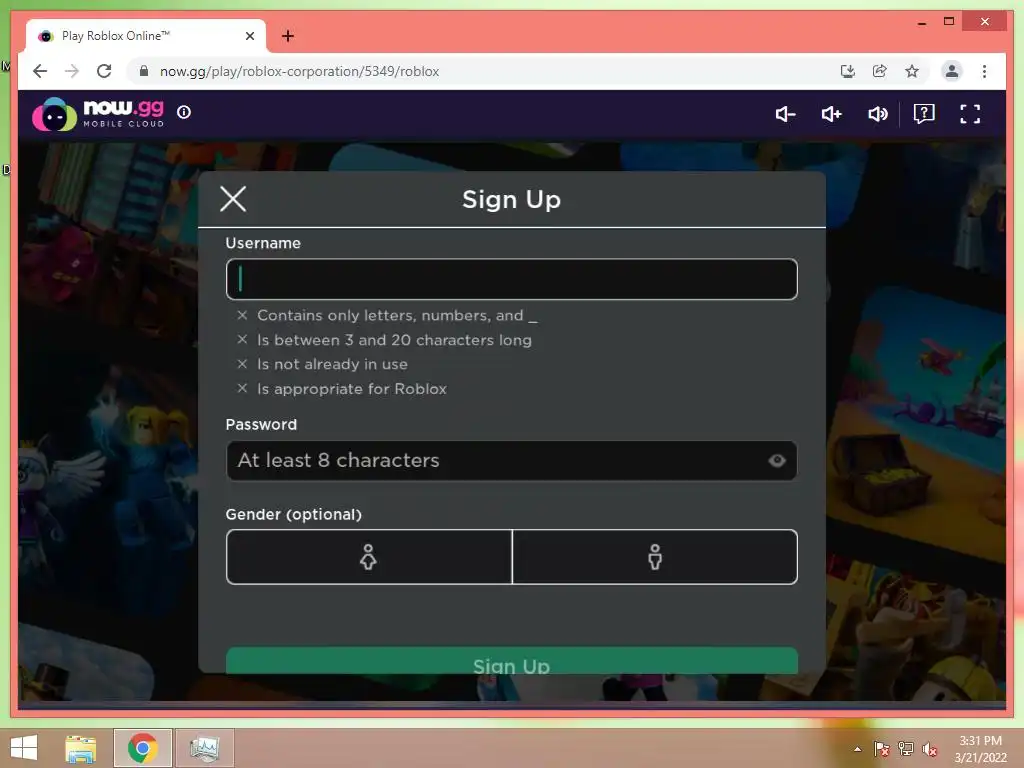Image resolution: width=1024 pixels, height=768 pixels.
Task: Click 'Is appropriate for Roblox' text
Action: 351,389
